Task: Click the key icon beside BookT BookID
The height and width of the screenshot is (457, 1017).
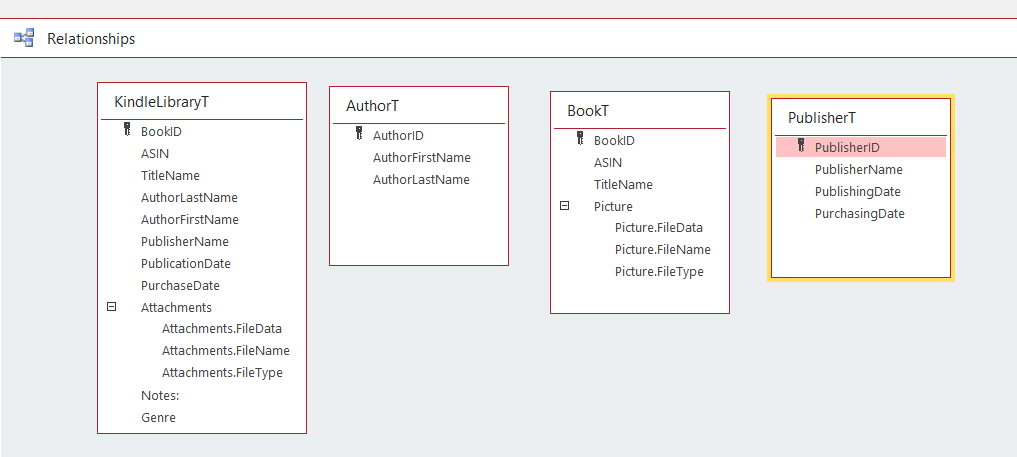Action: click(x=580, y=140)
